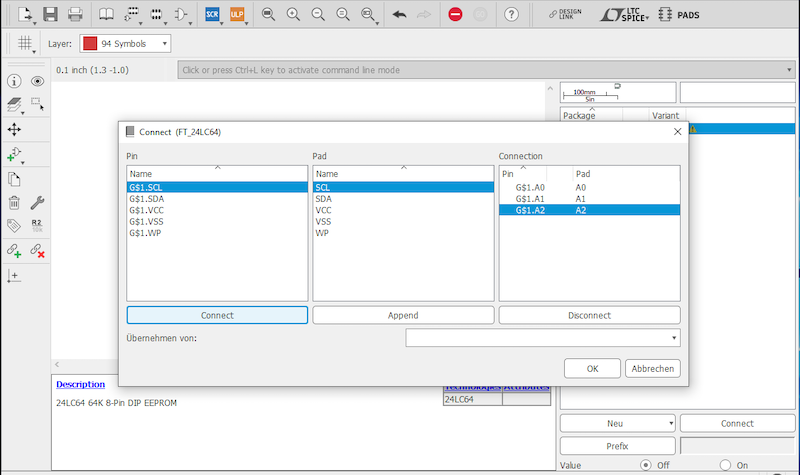Select connection G$1.A1 row
Viewport: 800px width, 475px height.
[x=589, y=199]
